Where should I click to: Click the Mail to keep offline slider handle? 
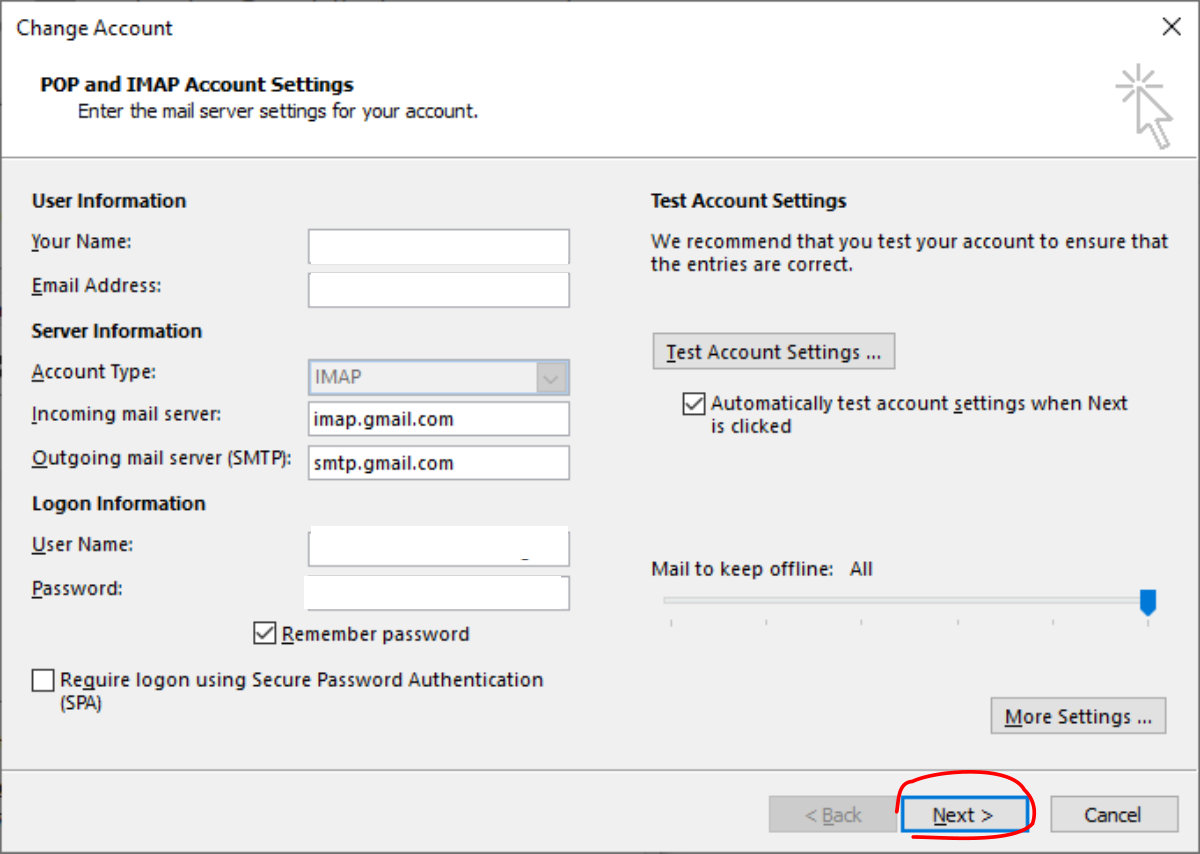click(x=1148, y=601)
